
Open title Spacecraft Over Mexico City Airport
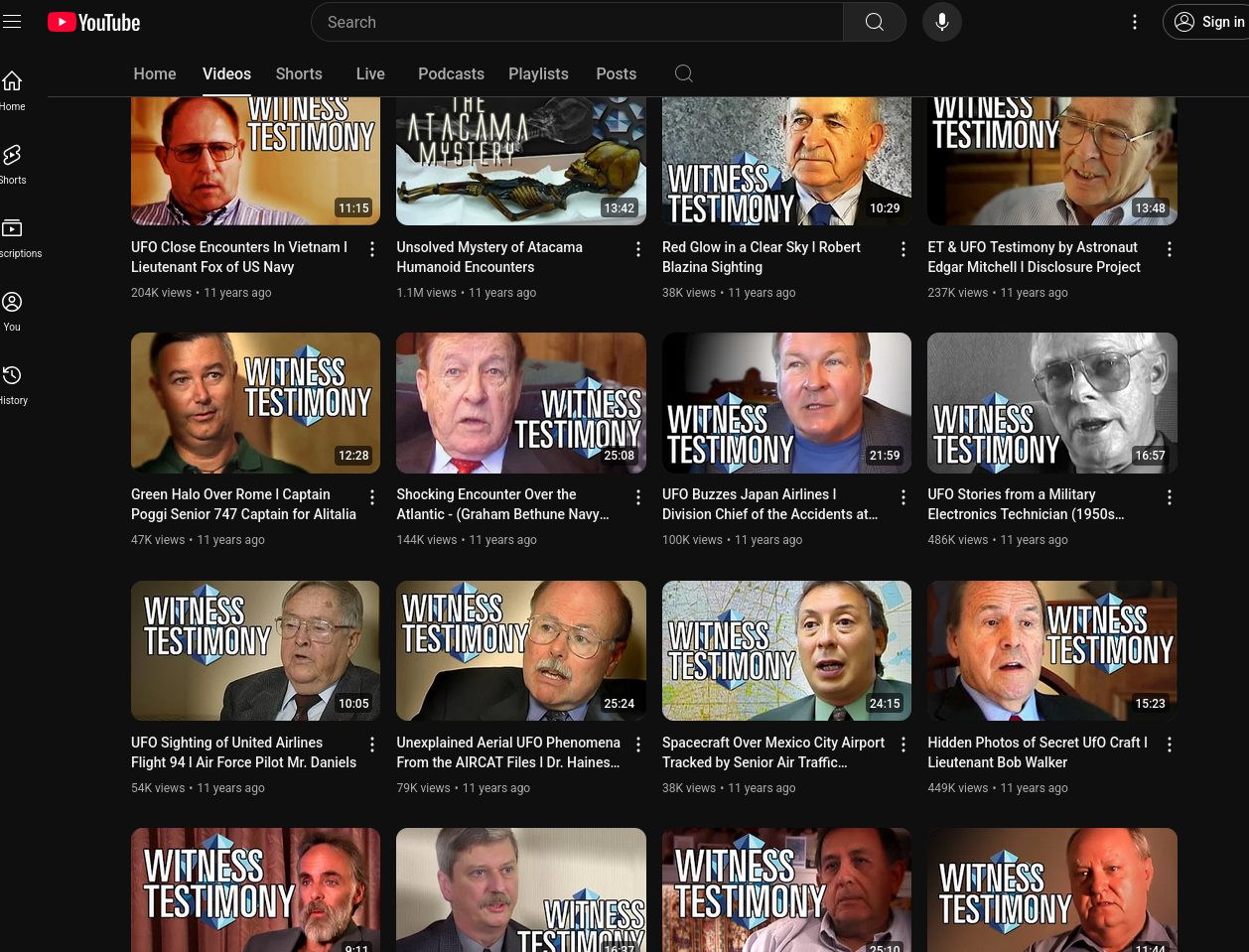coord(773,752)
